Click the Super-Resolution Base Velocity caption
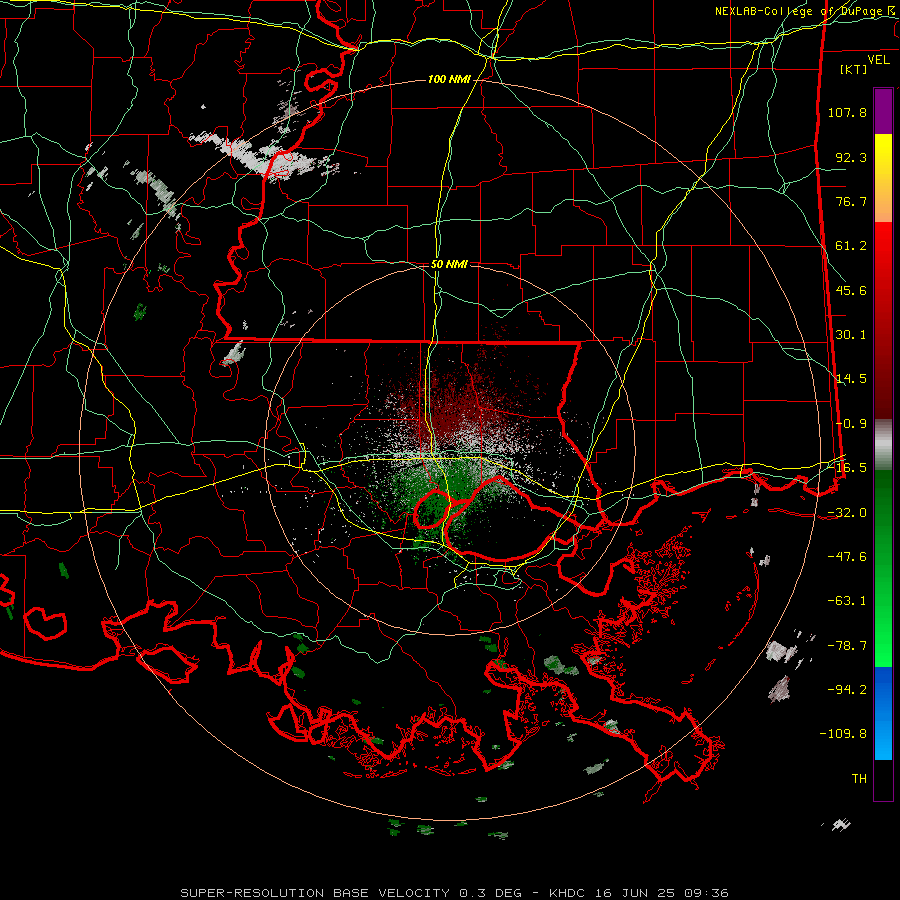 pos(454,893)
